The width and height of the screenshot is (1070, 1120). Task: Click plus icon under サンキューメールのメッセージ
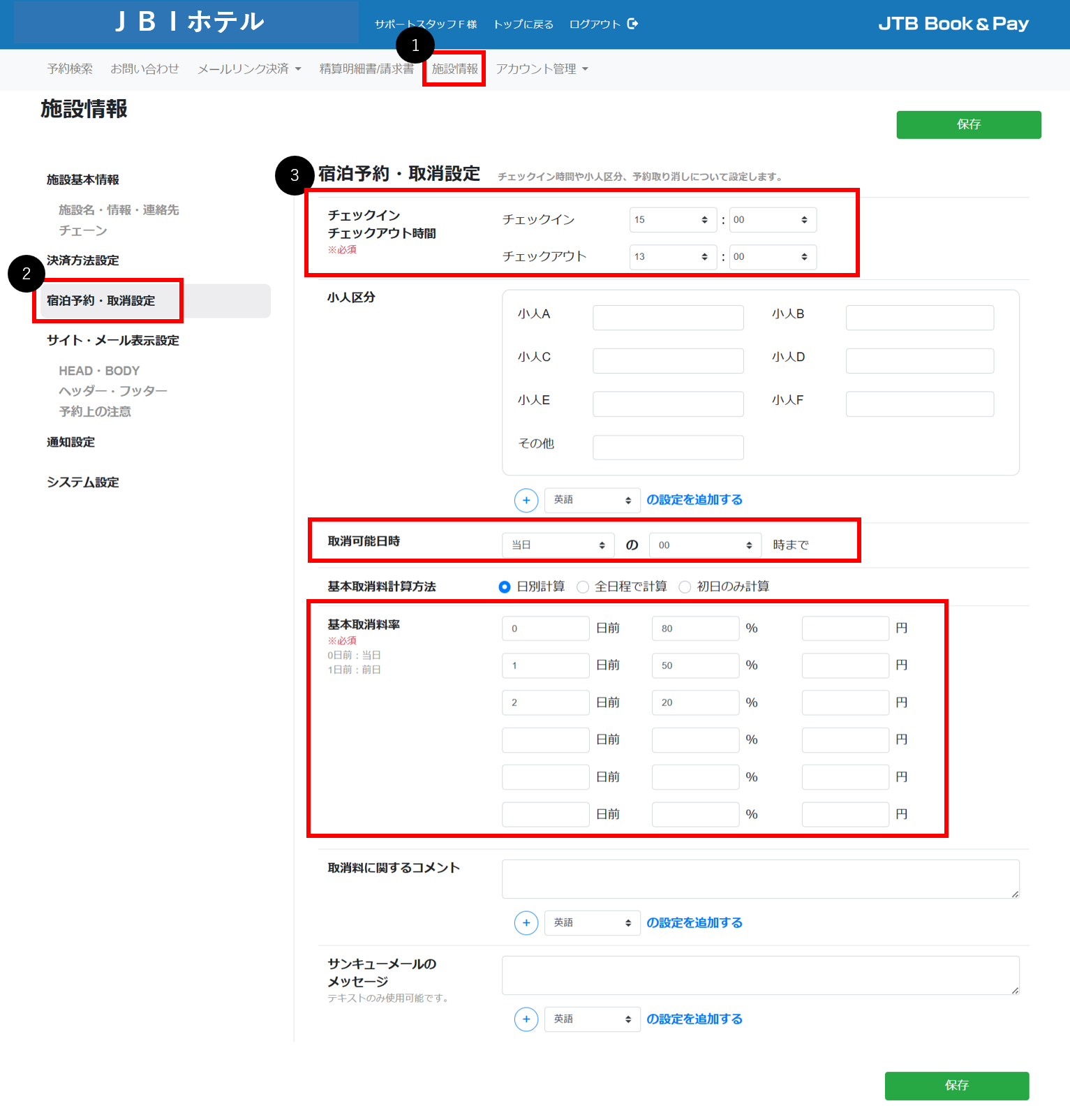526,1019
